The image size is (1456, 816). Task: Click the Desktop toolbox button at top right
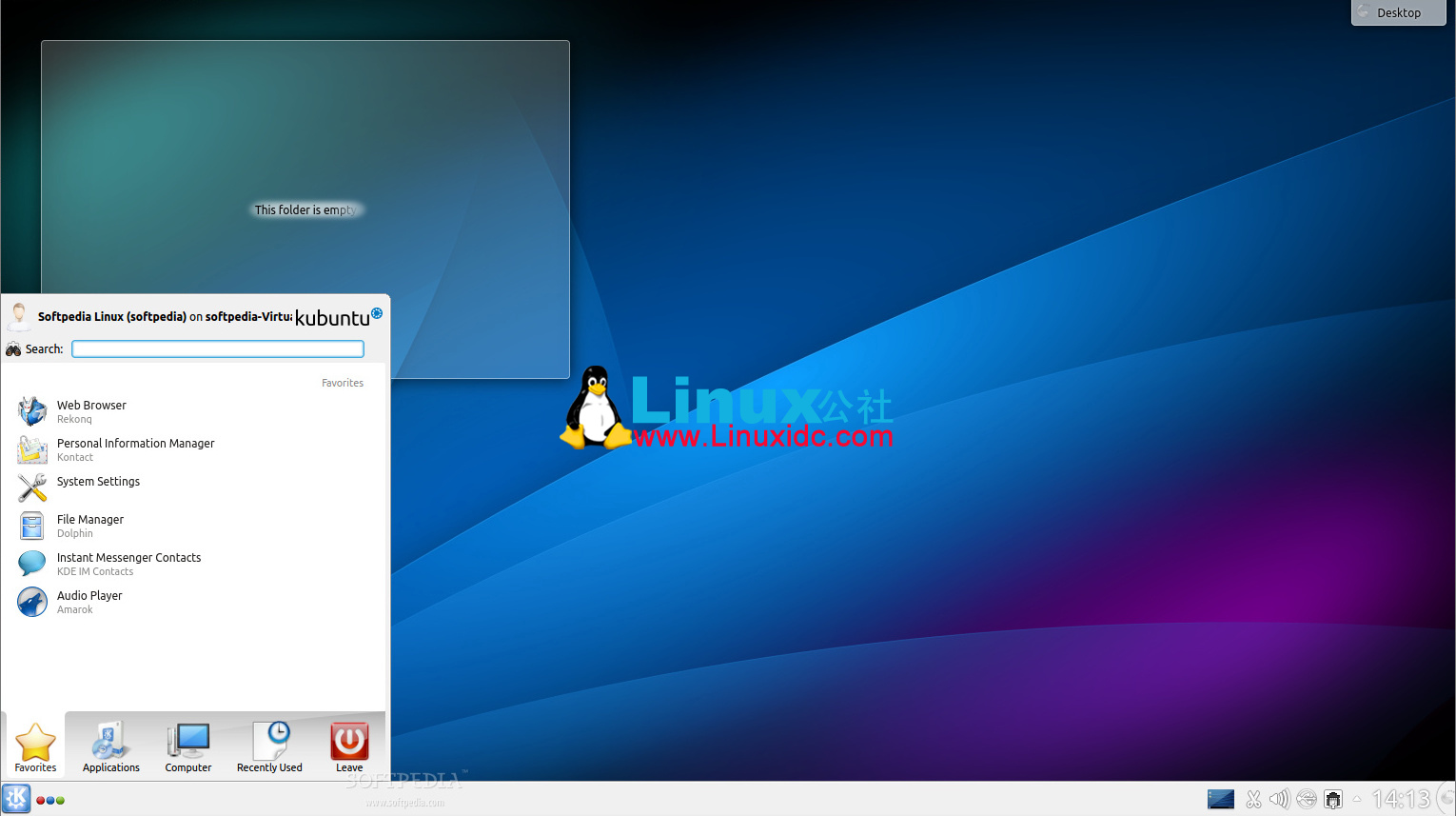(x=1397, y=12)
